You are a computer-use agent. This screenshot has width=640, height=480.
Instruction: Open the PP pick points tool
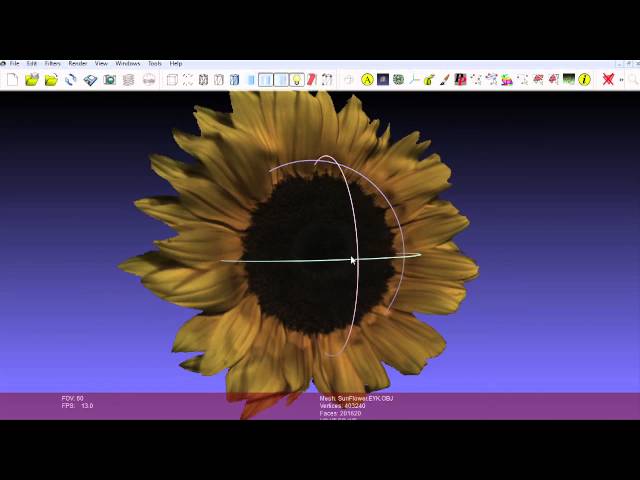click(460, 79)
